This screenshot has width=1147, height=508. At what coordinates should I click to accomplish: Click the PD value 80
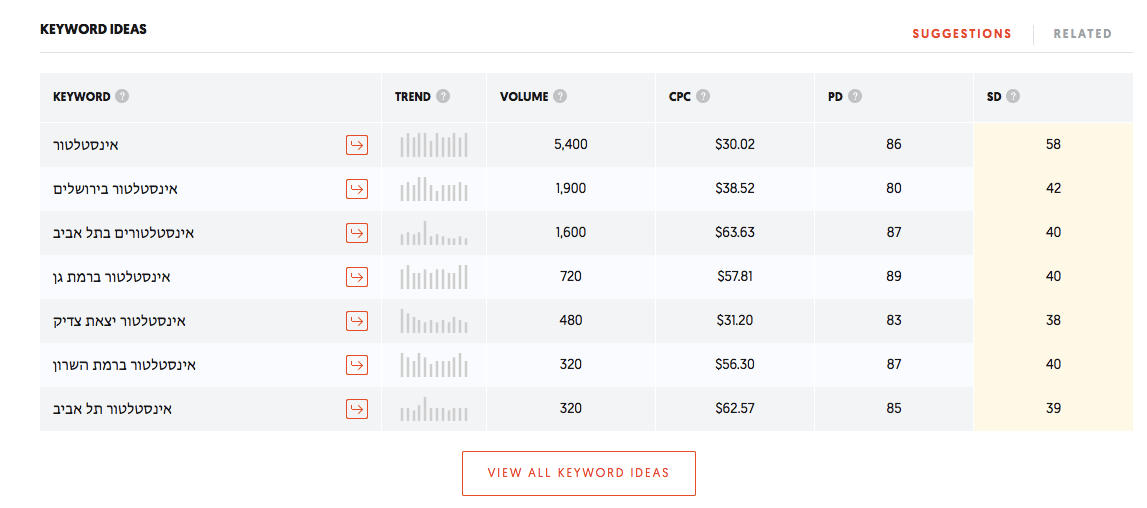coord(894,189)
